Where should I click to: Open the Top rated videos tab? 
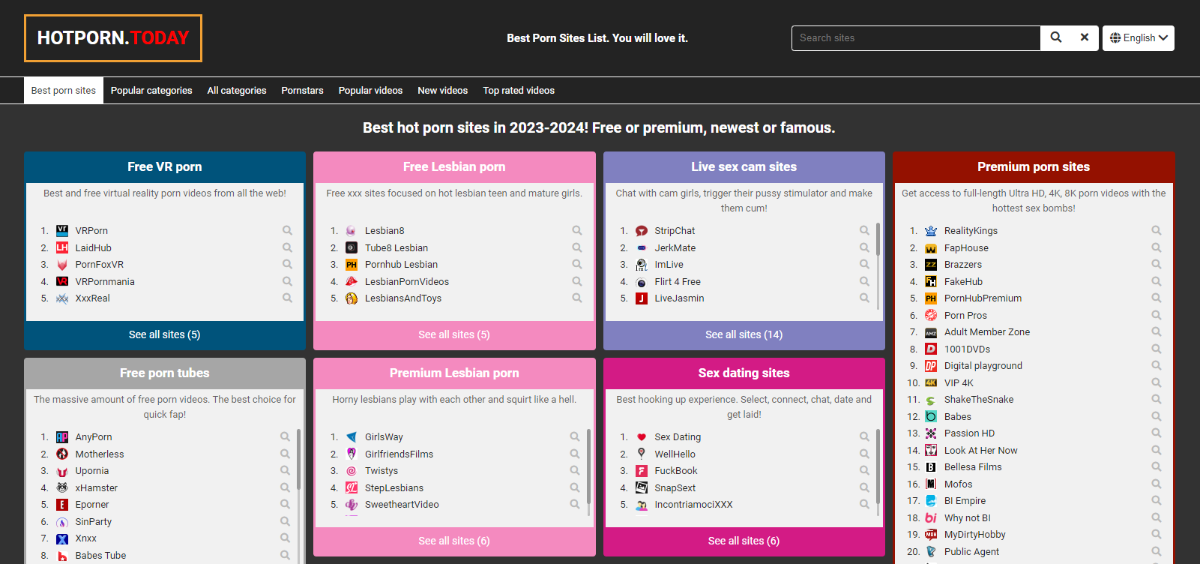tap(518, 91)
